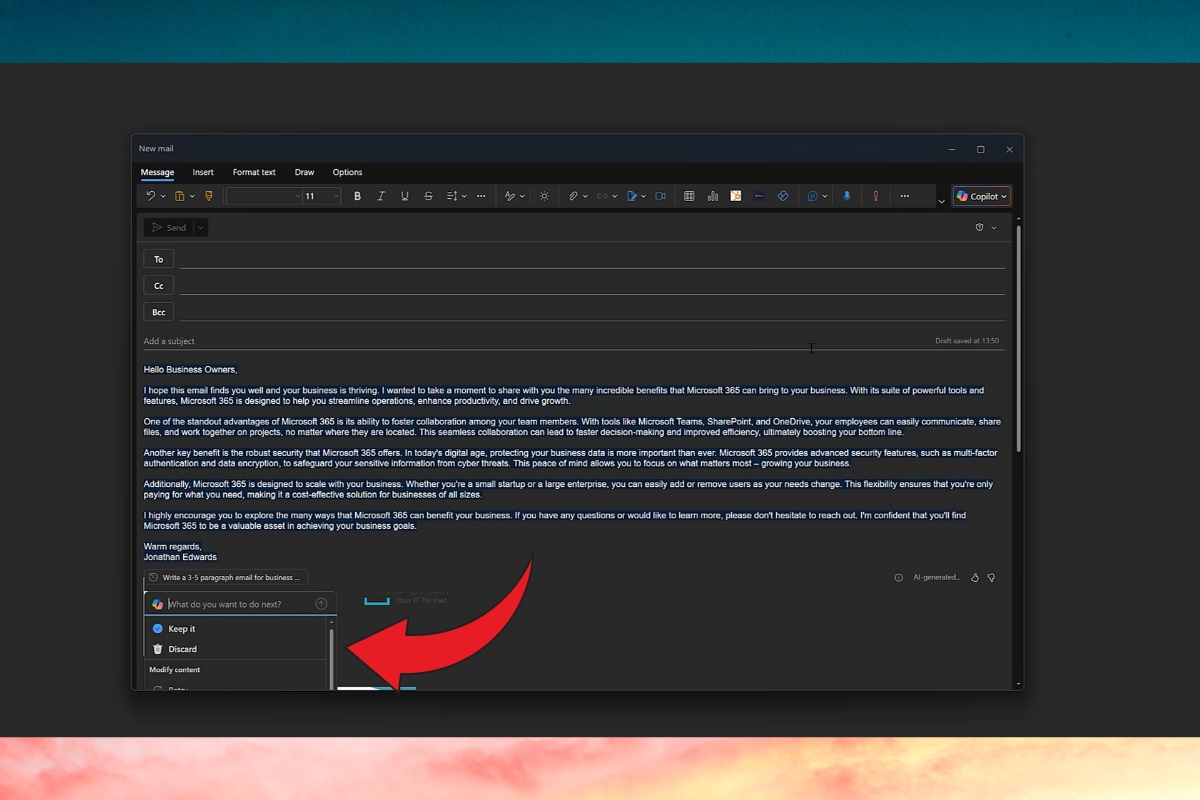Open the Insert tab
The image size is (1200, 800).
(203, 172)
